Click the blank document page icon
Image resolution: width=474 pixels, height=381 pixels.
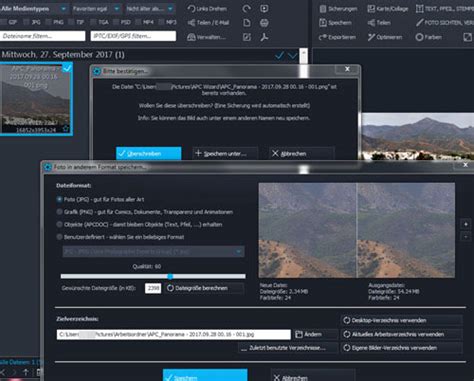[247, 23]
